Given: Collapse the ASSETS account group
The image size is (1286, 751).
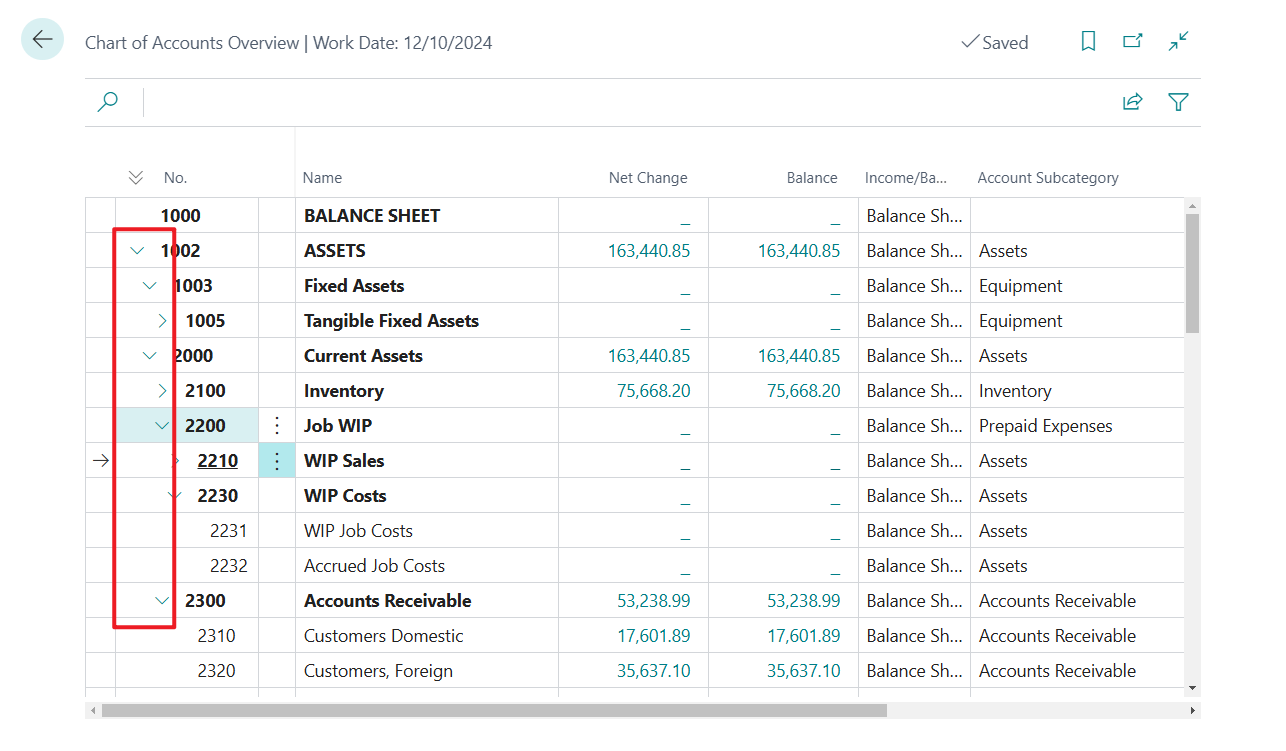Looking at the screenshot, I should [x=136, y=250].
